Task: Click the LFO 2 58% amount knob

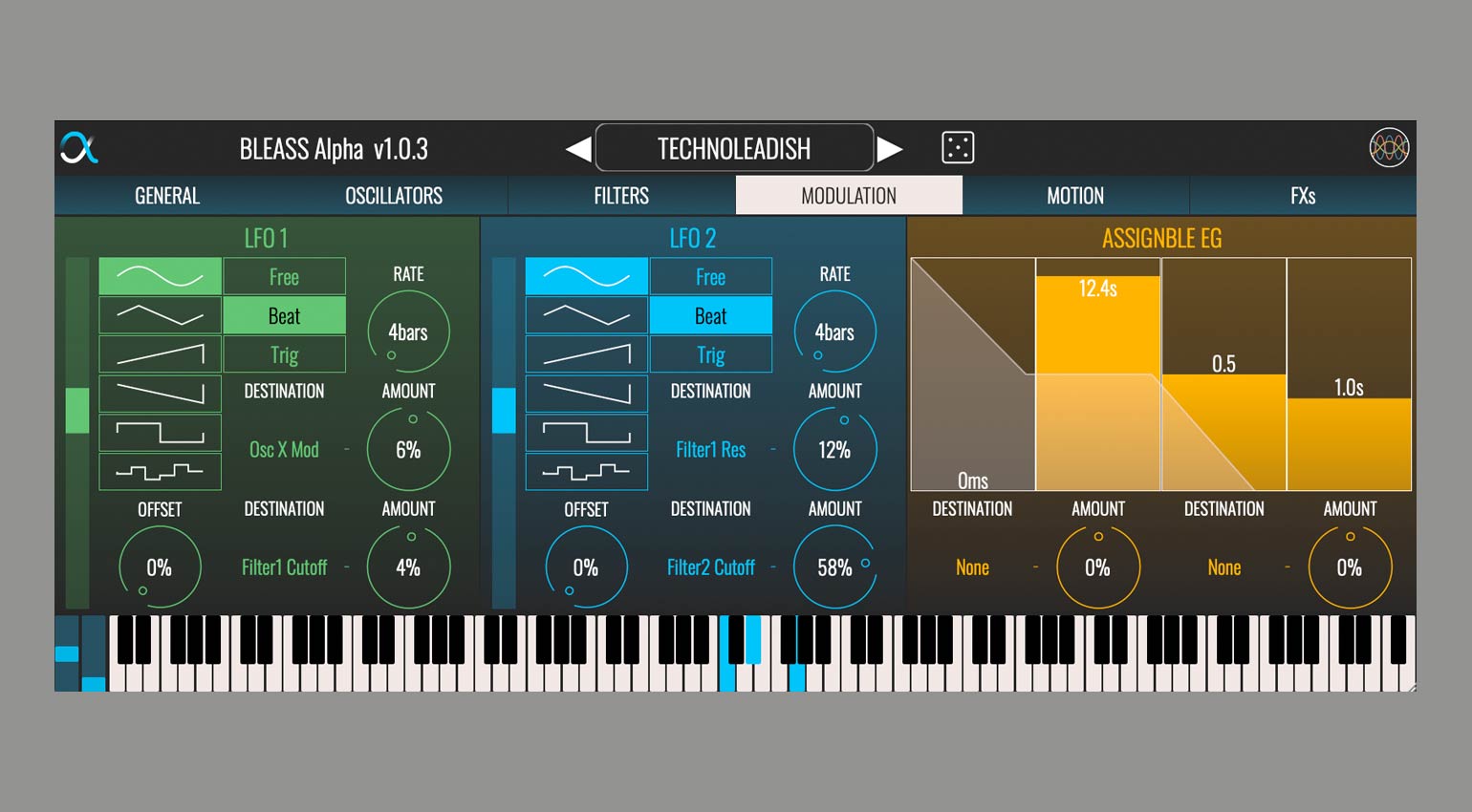Action: [x=834, y=567]
